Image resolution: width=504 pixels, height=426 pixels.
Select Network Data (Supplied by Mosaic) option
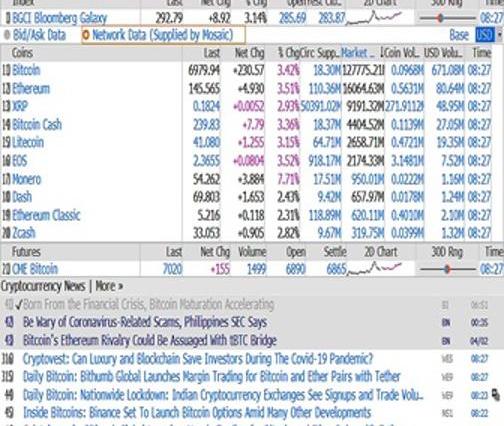pyautogui.click(x=163, y=35)
